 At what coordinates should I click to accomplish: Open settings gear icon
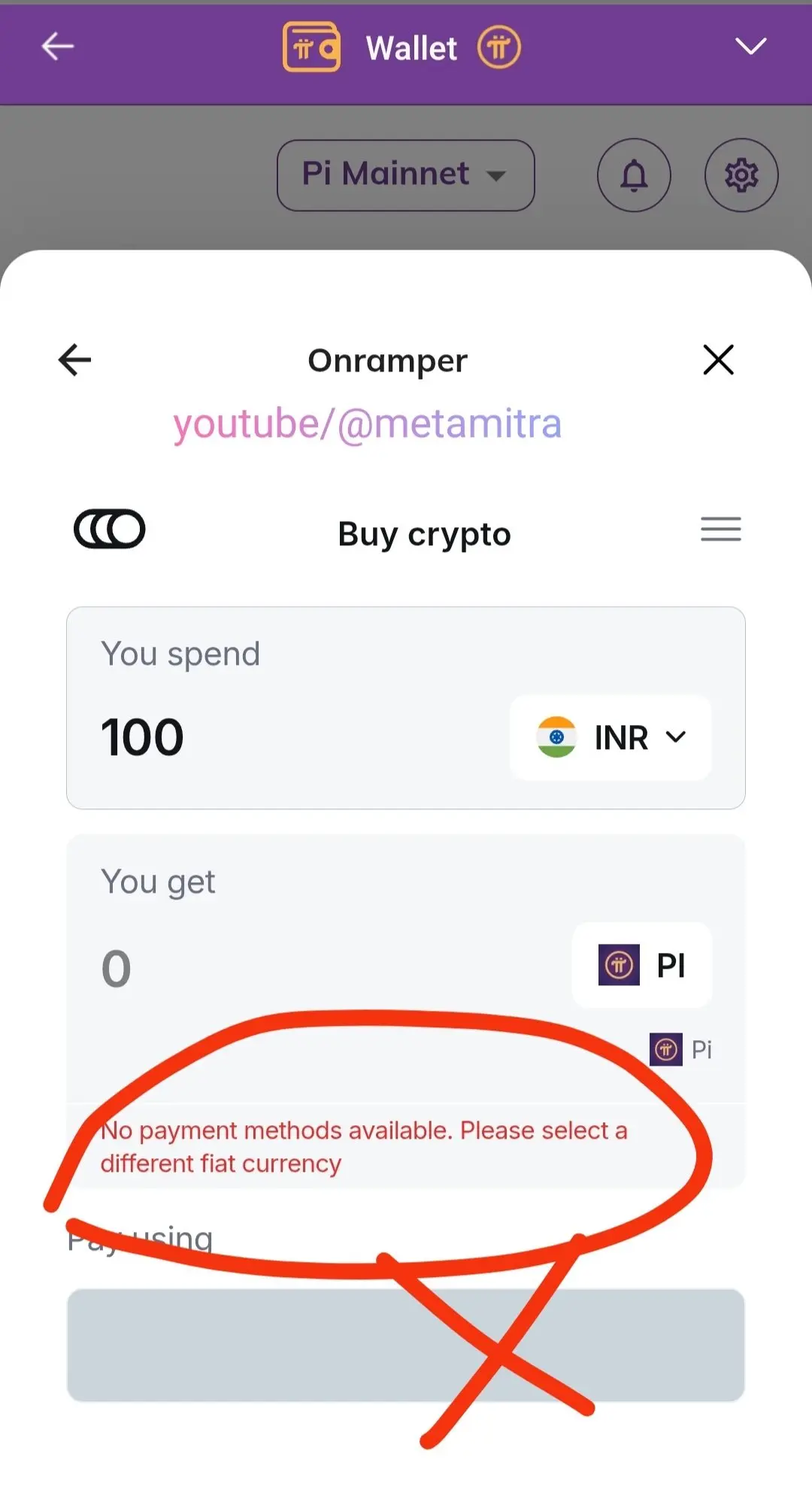(x=741, y=175)
